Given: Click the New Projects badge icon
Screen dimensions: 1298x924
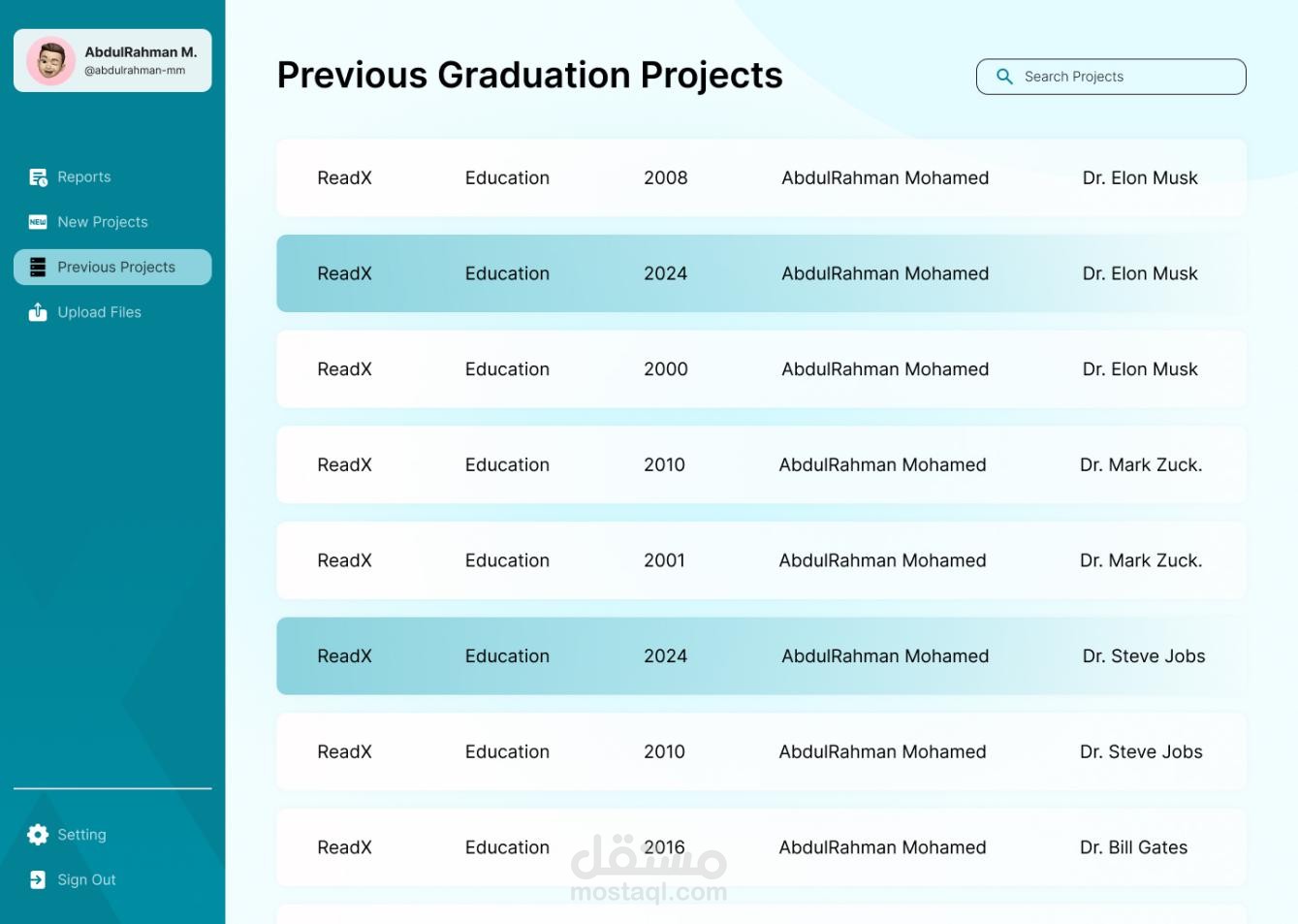Looking at the screenshot, I should tap(38, 222).
